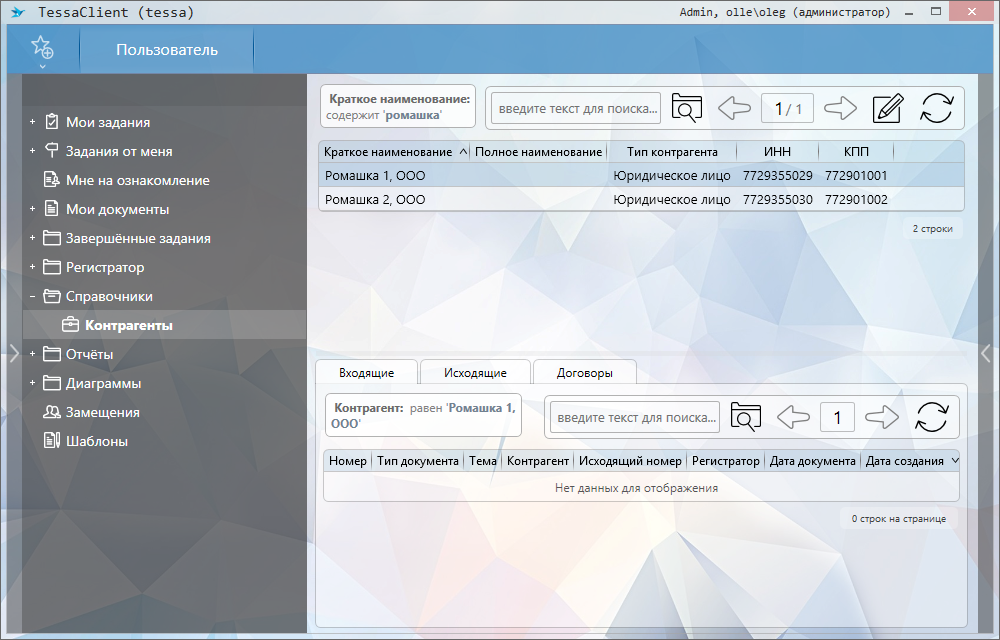
Task: Open the Договоры tab
Action: pos(584,373)
